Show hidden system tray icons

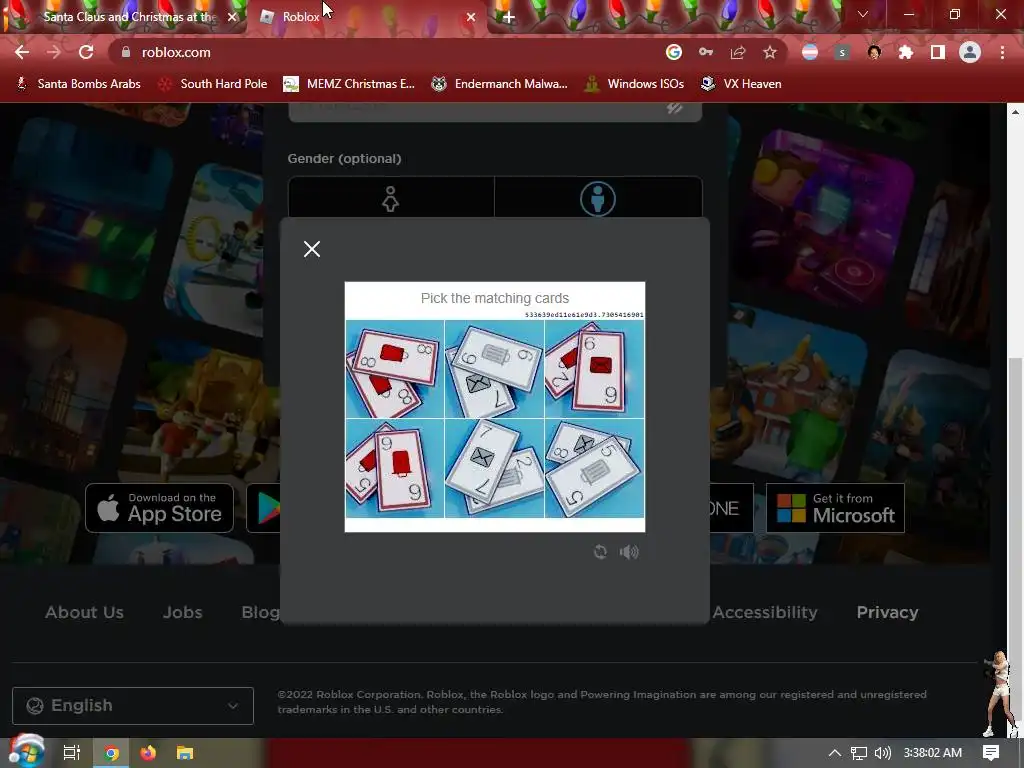[835, 753]
